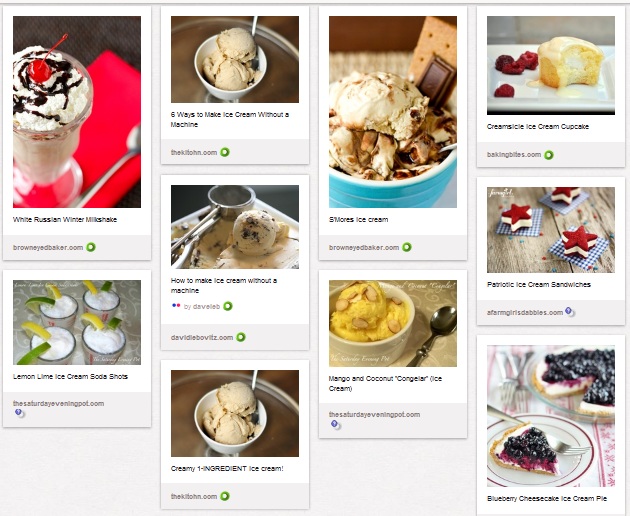Click green icon on S'Mores Ice cream card
The image size is (630, 516).
tap(407, 247)
